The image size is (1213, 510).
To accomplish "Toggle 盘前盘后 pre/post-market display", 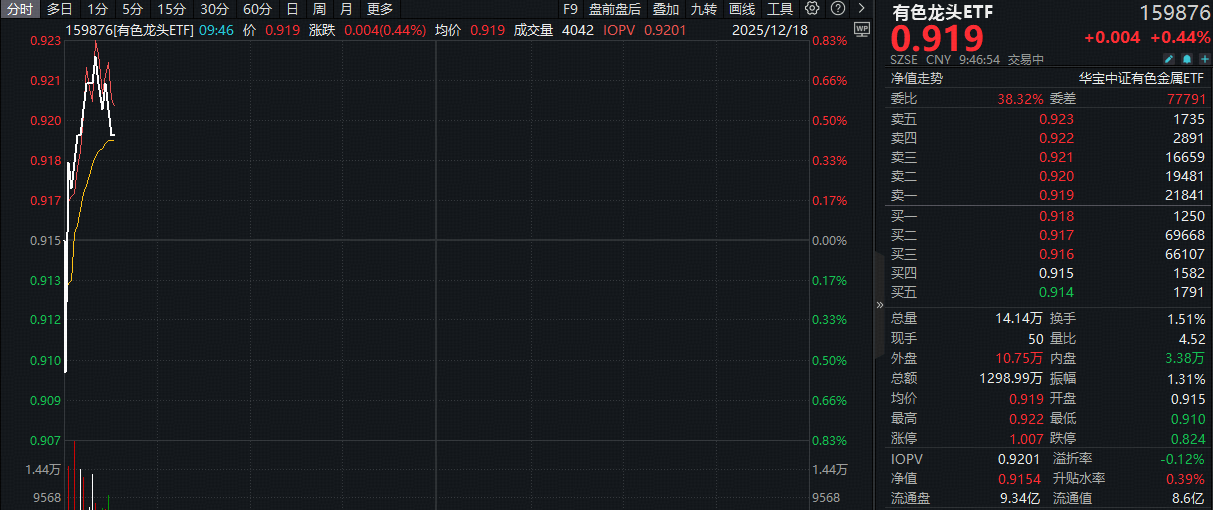I will coord(615,9).
